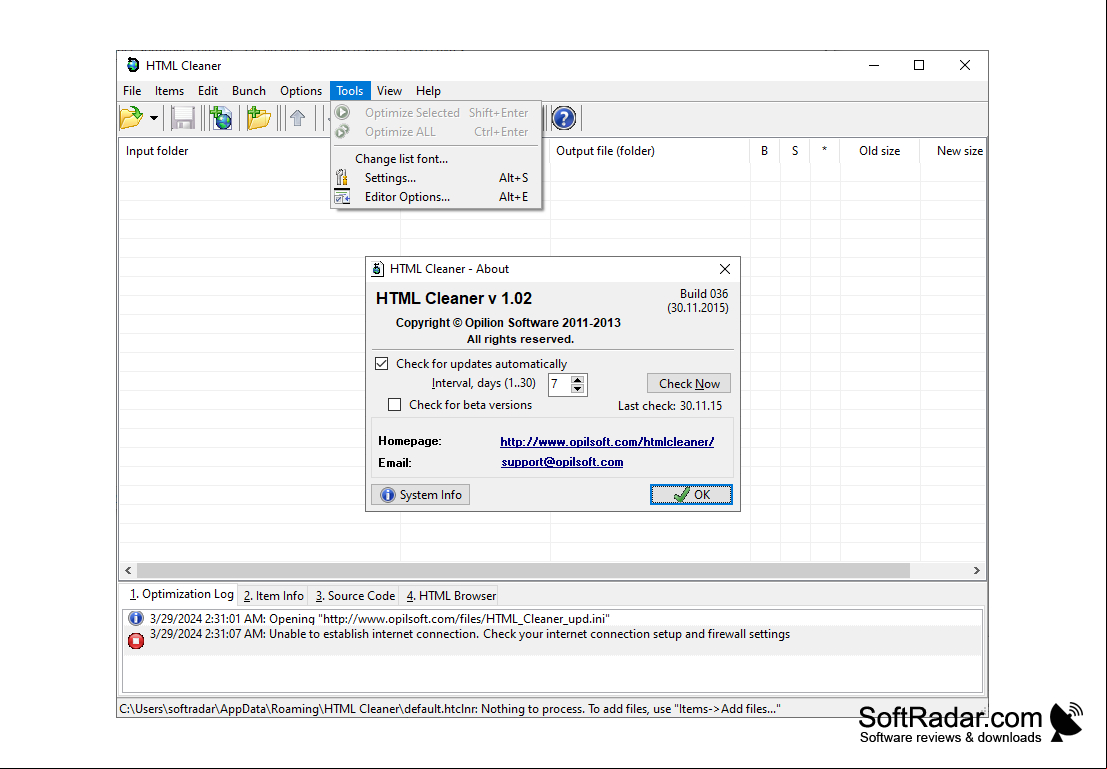Click the move up arrow toolbar icon

[x=297, y=118]
